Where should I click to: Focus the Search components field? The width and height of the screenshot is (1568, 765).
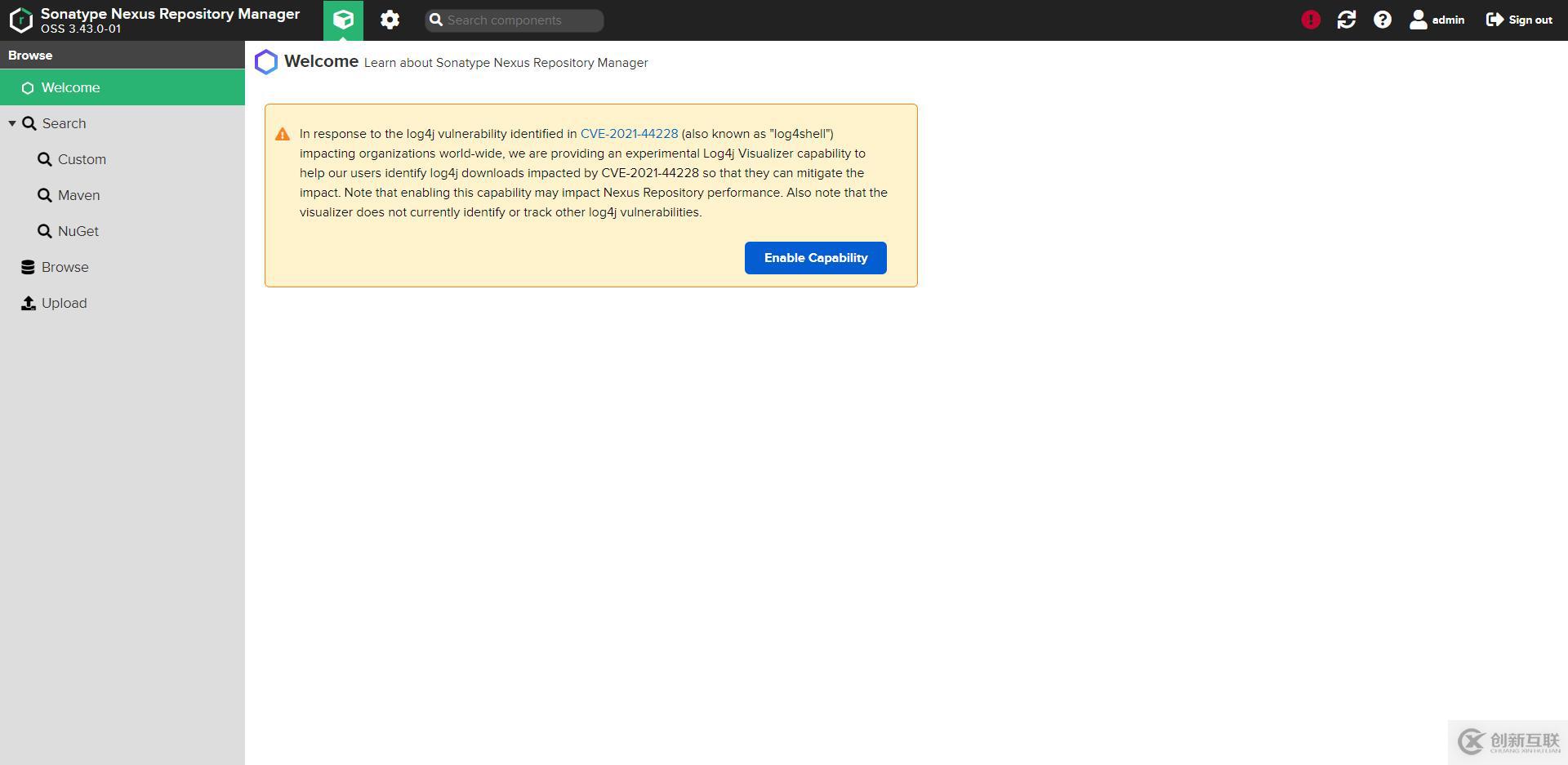coord(514,20)
